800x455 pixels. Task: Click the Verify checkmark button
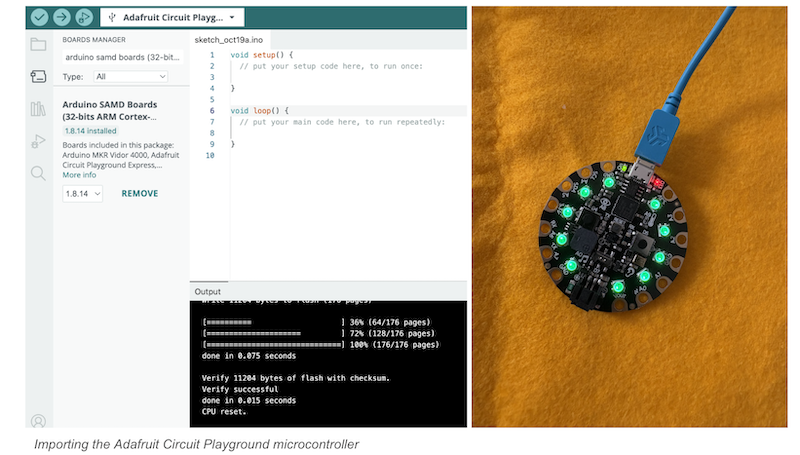pyautogui.click(x=39, y=17)
